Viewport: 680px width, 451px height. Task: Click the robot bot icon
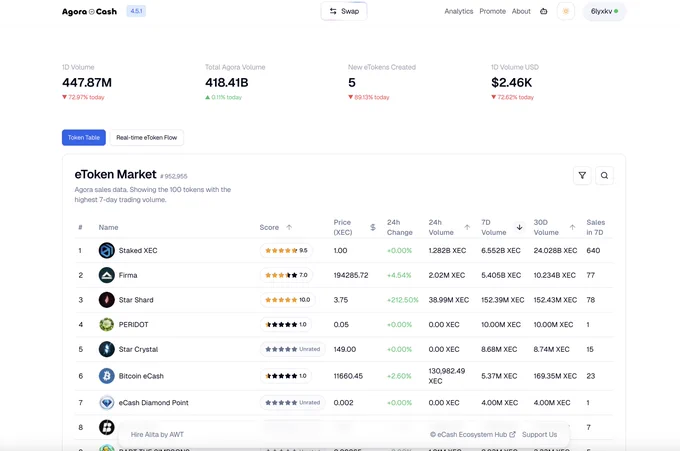[x=543, y=11]
